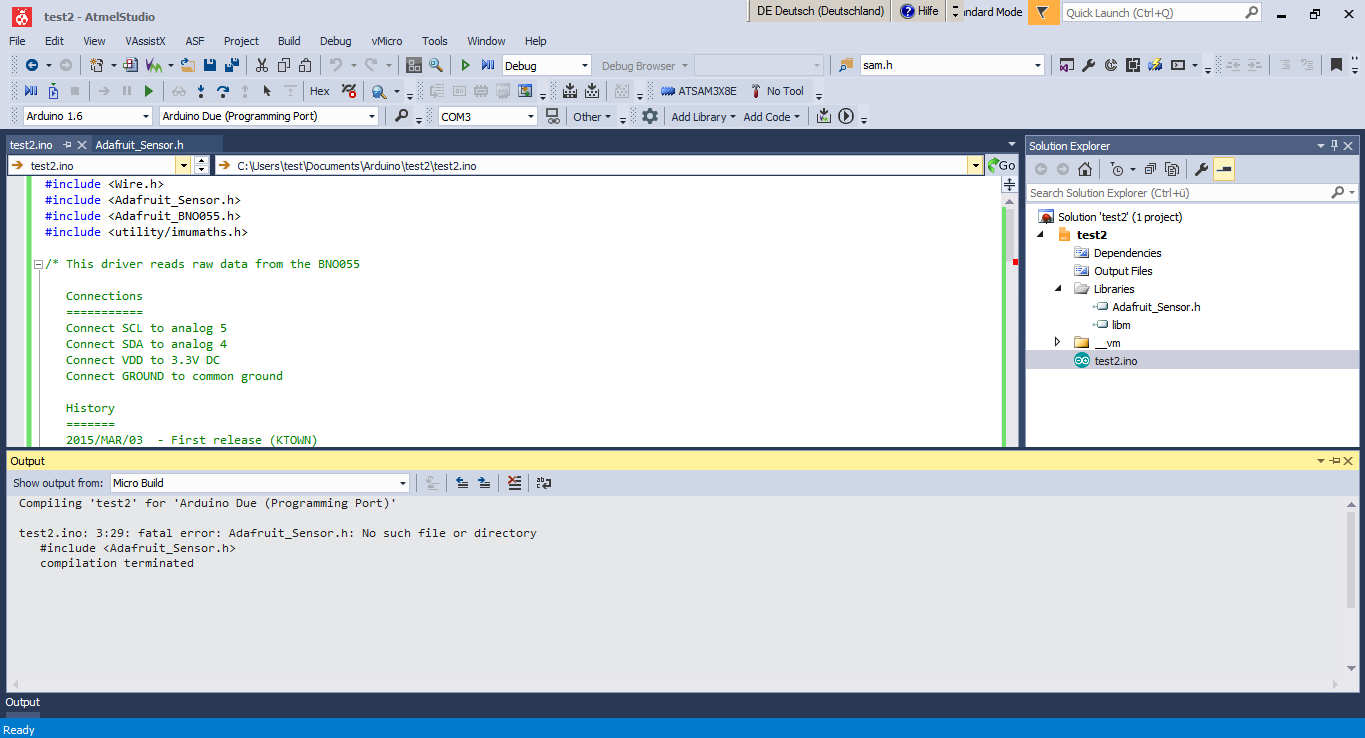Click Collapse All icon in Solution Explorer
1365x738 pixels.
(x=1151, y=169)
